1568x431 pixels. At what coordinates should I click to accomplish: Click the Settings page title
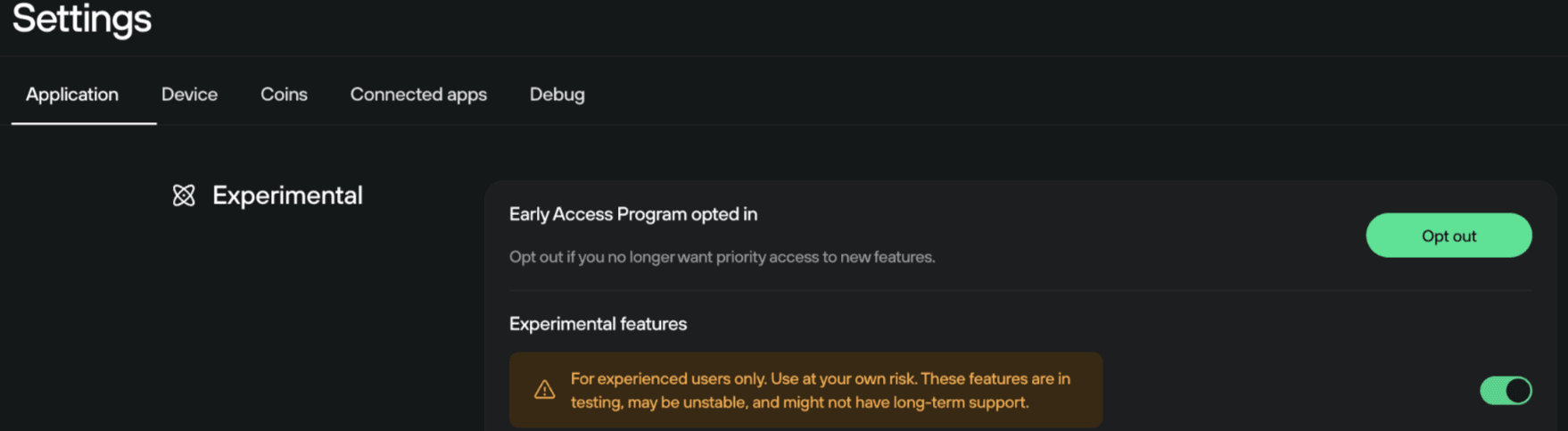(82, 19)
